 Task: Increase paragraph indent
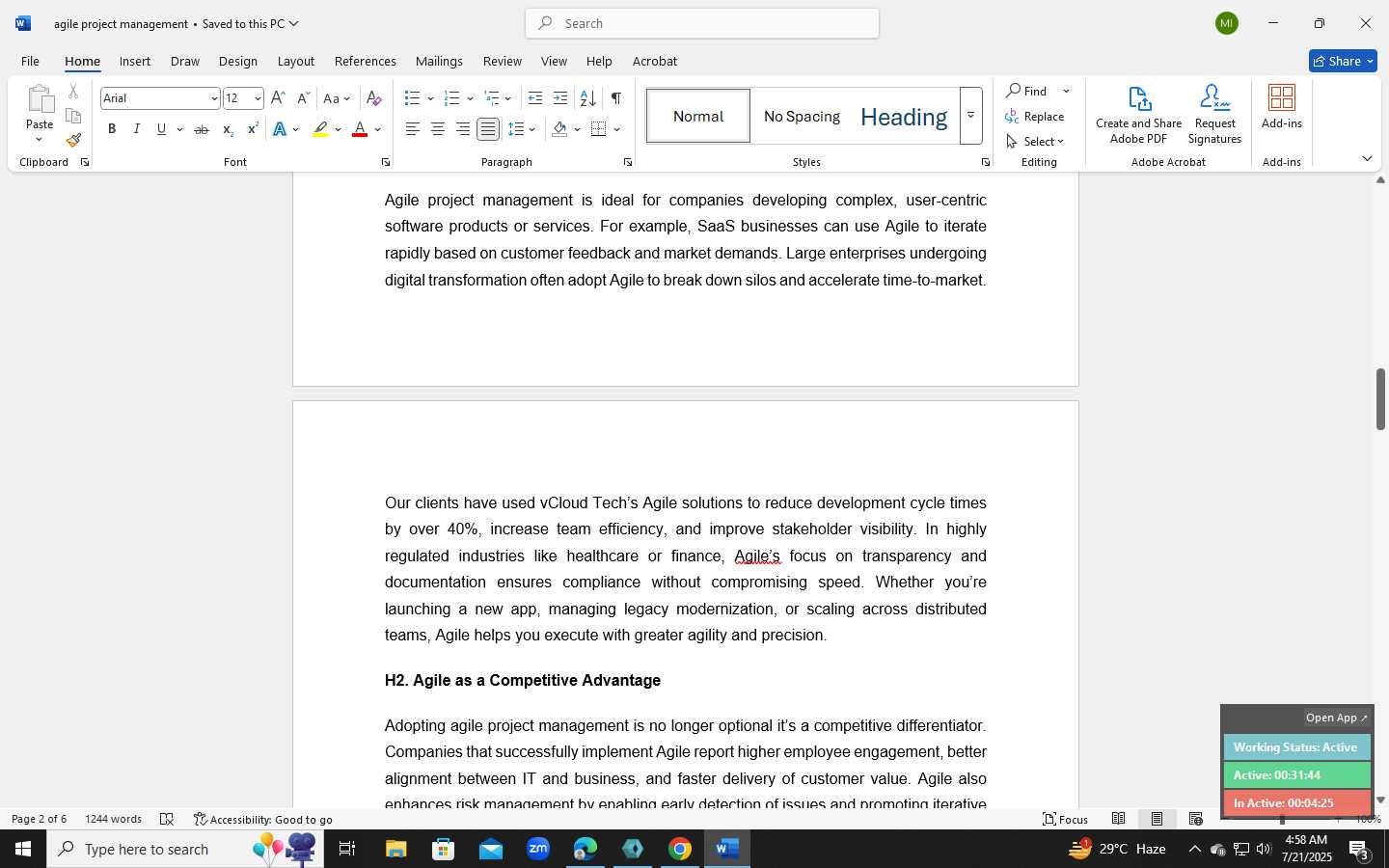pyautogui.click(x=560, y=98)
